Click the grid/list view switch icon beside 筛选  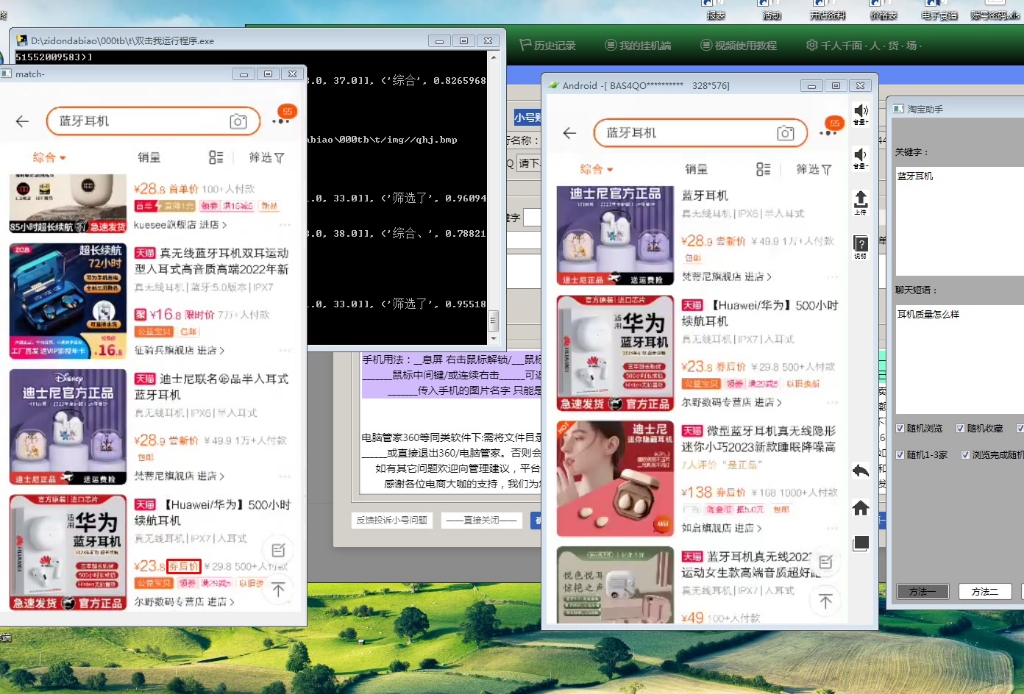(763, 167)
